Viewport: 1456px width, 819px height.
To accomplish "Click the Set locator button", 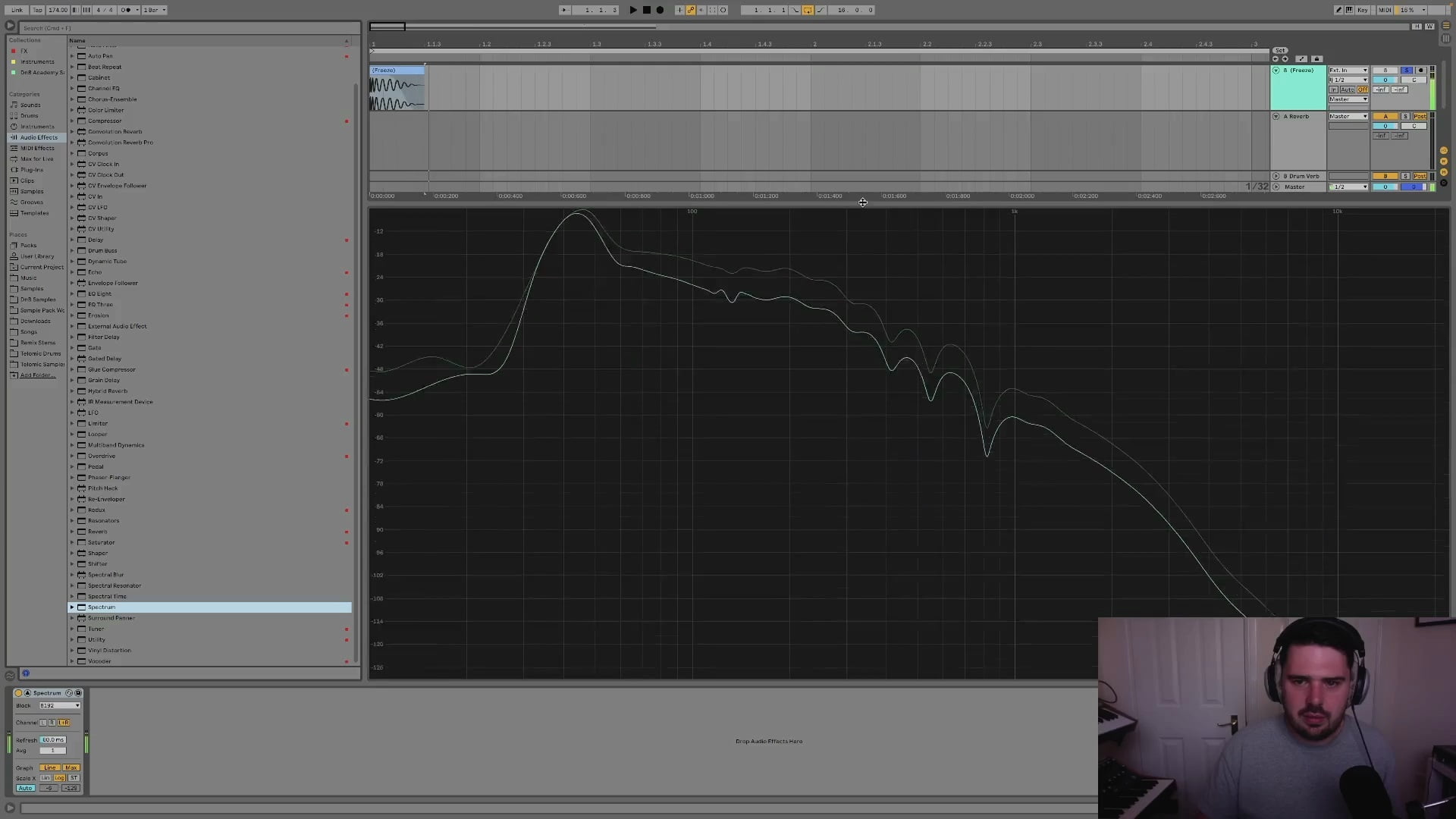I will click(1280, 50).
